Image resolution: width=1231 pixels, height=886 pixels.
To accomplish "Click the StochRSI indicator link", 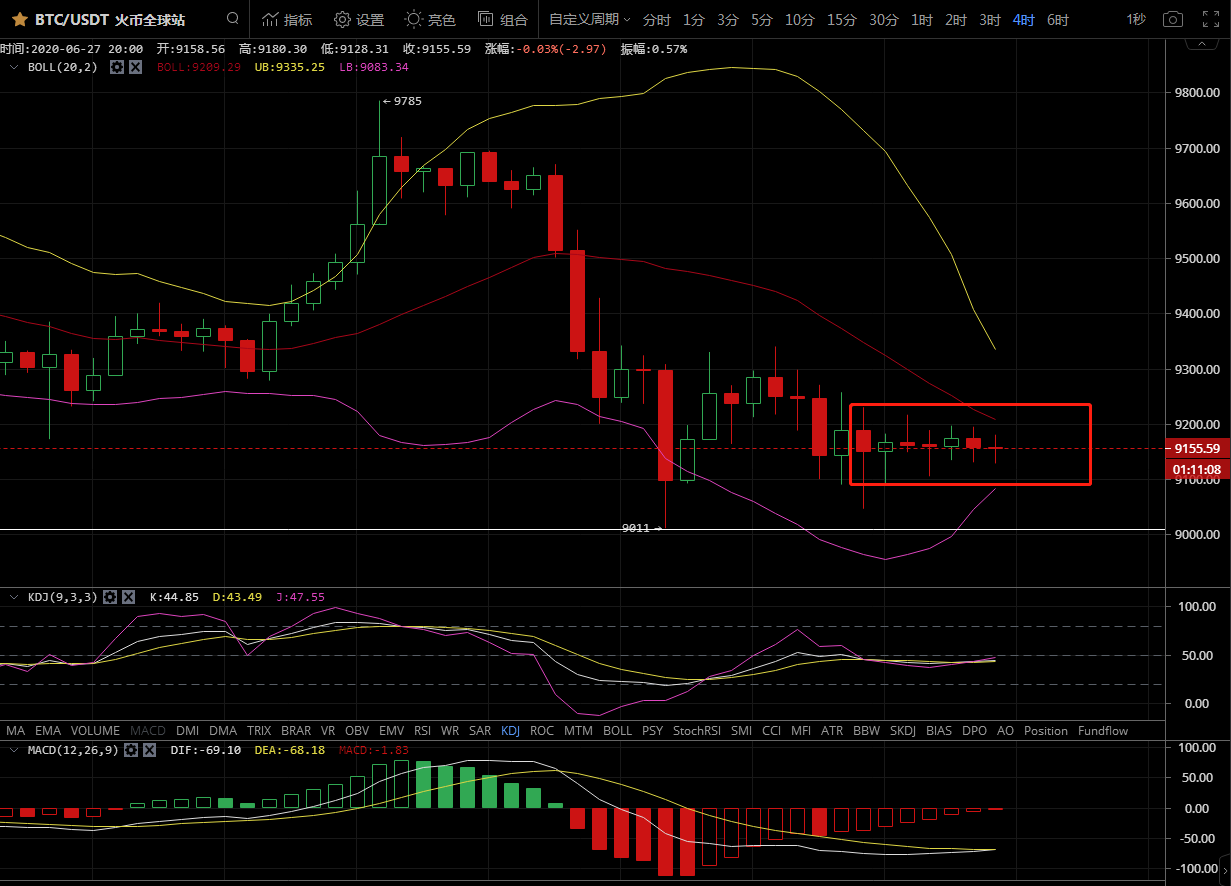I will pos(696,731).
